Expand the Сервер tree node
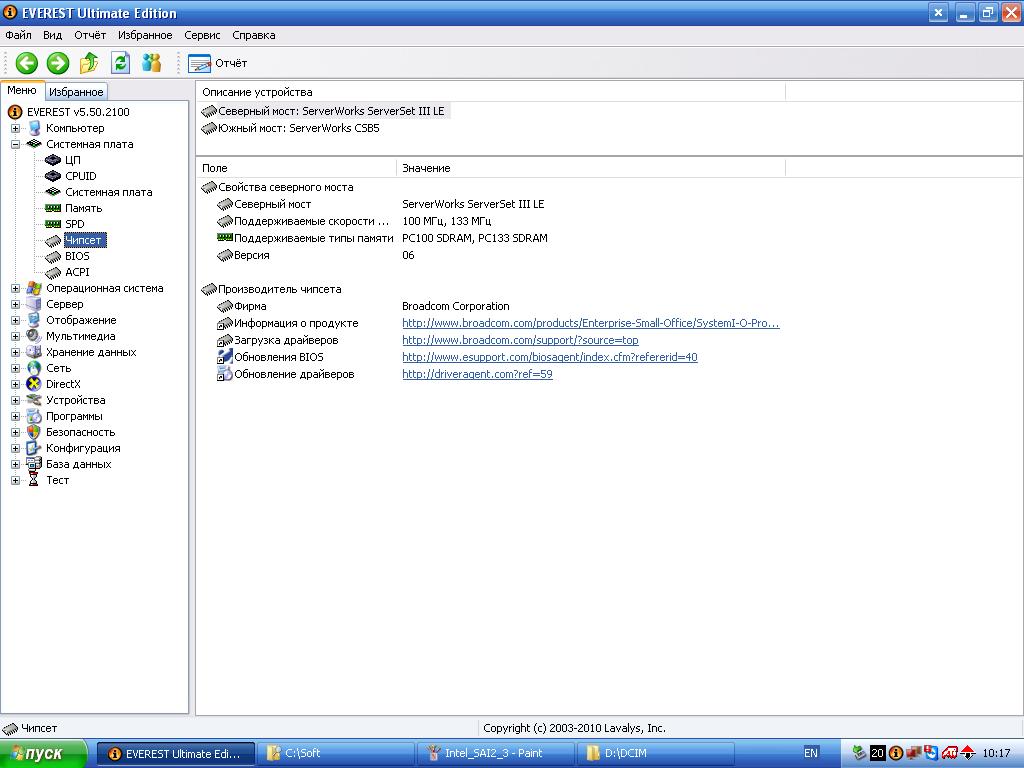 pyautogui.click(x=15, y=304)
